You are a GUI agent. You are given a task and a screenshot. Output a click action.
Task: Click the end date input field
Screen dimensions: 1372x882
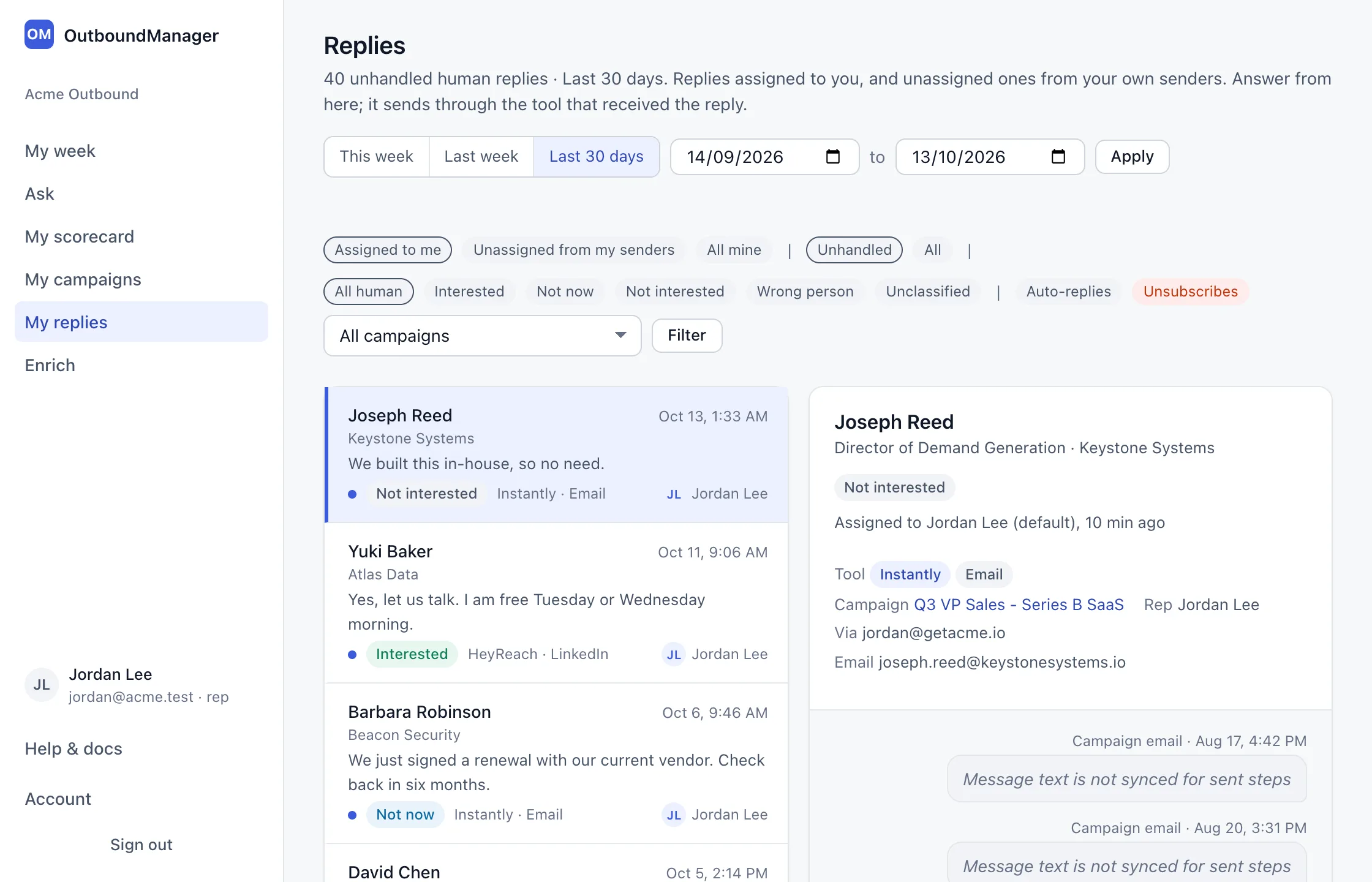click(x=990, y=157)
